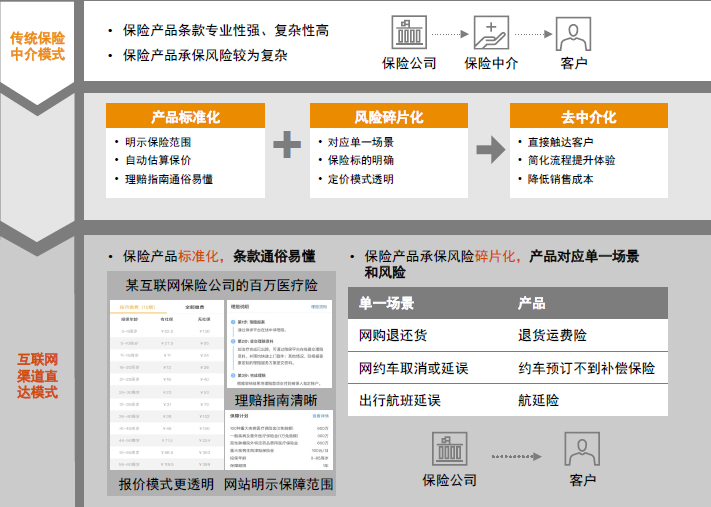
Task: Click the gray arrow pointing to 去中介化
Action: tap(491, 149)
